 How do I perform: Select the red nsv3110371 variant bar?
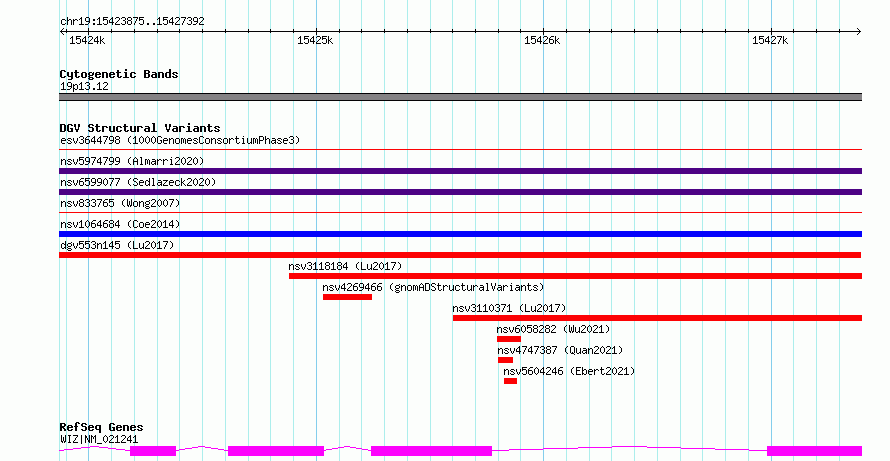point(657,318)
